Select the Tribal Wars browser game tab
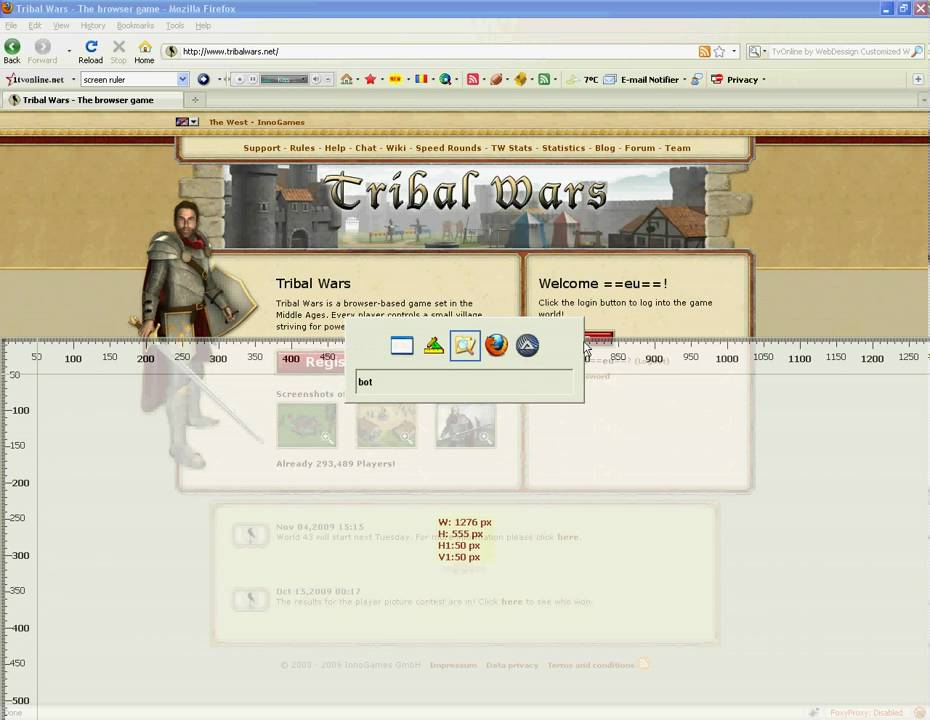This screenshot has height=720, width=930. (x=92, y=100)
